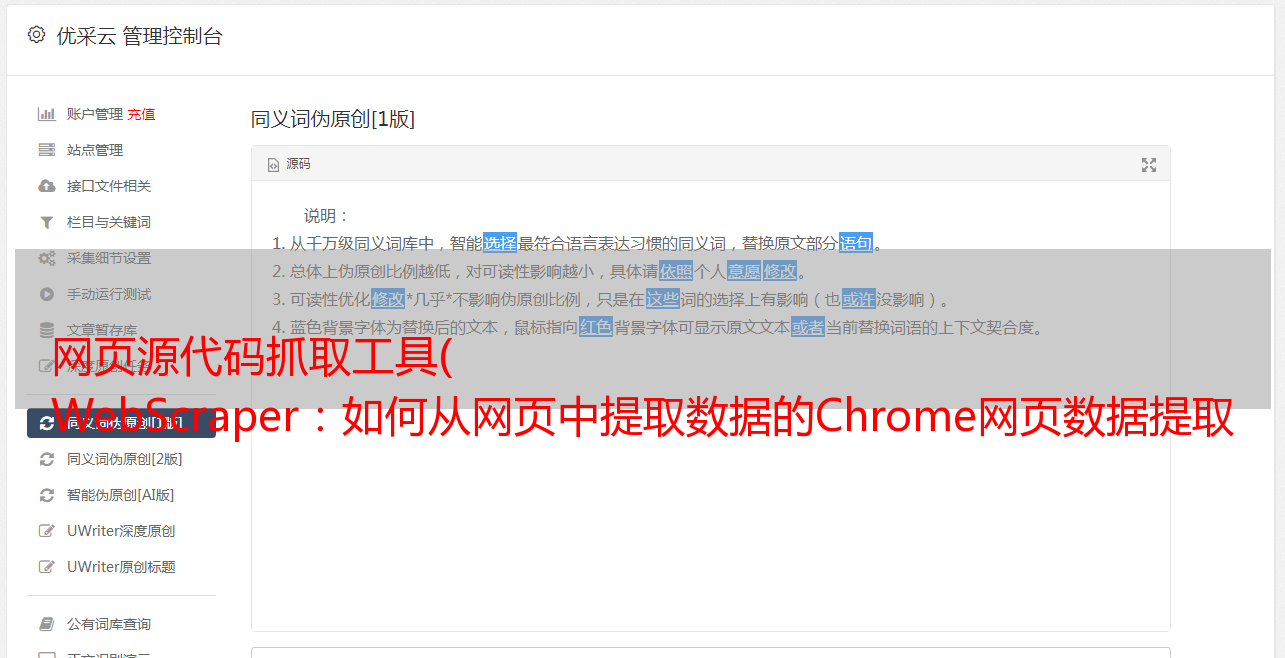Click highlighted word 选择 in editor
The width and height of the screenshot is (1285, 658).
[x=500, y=243]
